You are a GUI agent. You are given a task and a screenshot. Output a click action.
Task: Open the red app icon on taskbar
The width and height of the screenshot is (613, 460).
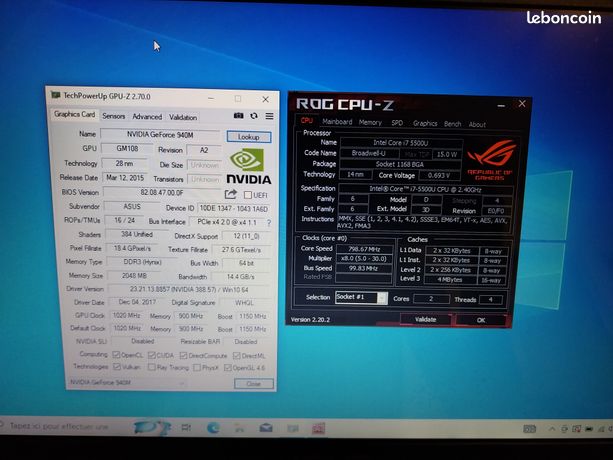[319, 429]
